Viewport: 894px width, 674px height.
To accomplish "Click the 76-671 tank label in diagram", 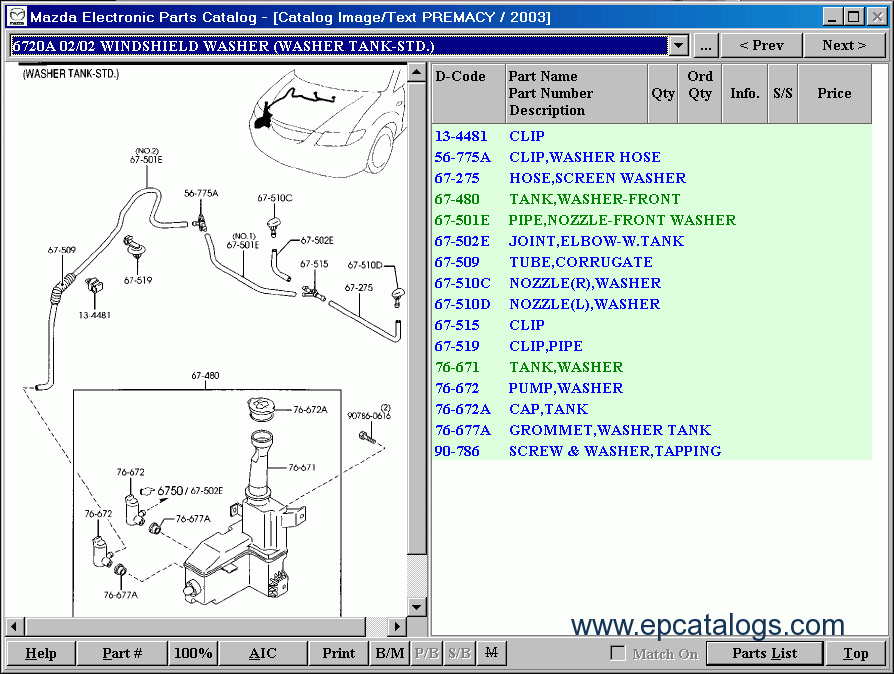I will tap(302, 468).
